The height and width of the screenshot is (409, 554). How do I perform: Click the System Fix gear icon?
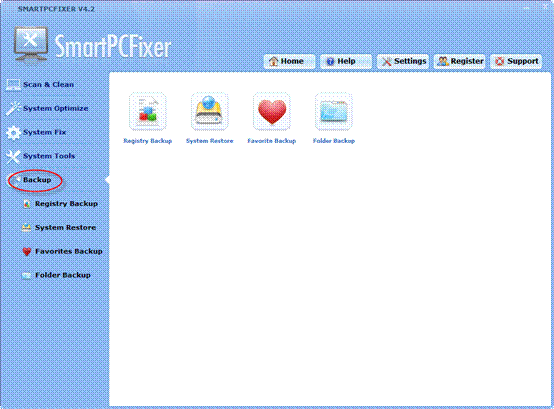(13, 132)
